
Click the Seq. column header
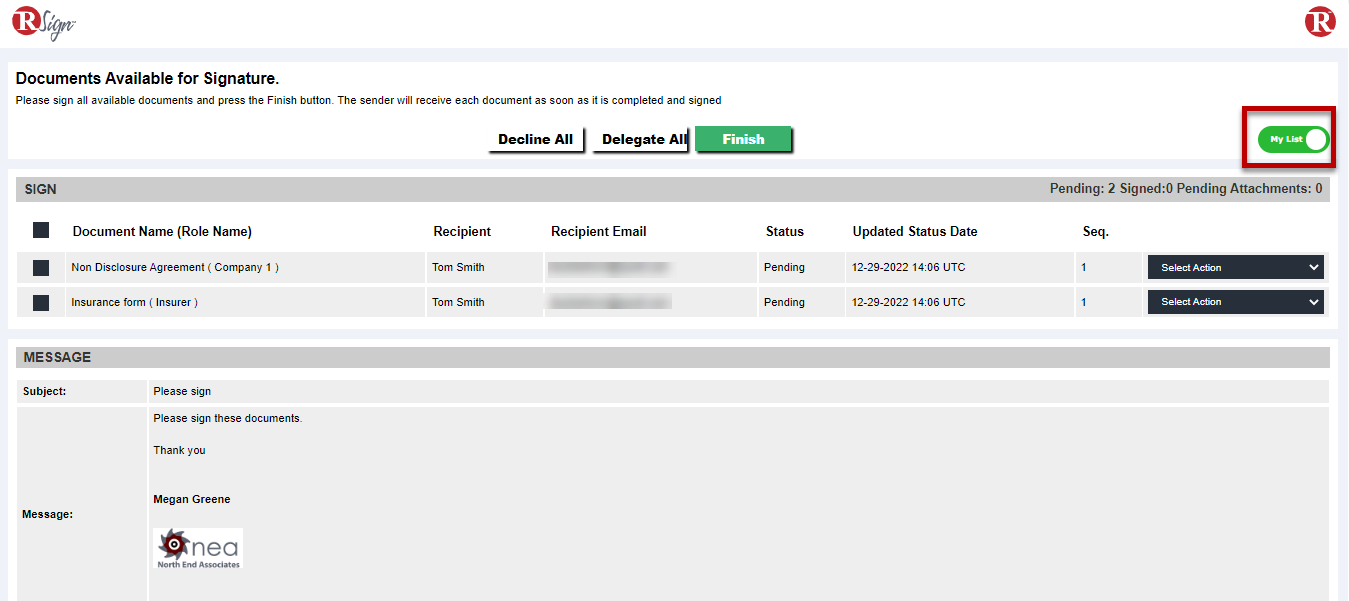click(1095, 232)
